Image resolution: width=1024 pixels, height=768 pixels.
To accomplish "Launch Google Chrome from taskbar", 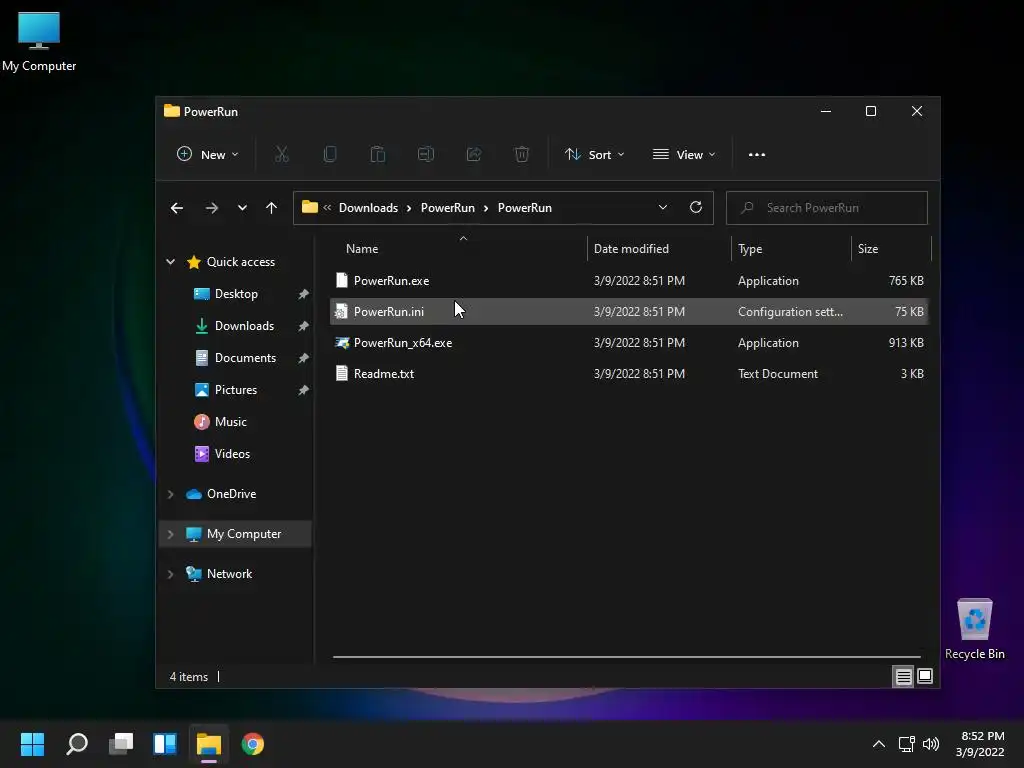I will point(253,744).
